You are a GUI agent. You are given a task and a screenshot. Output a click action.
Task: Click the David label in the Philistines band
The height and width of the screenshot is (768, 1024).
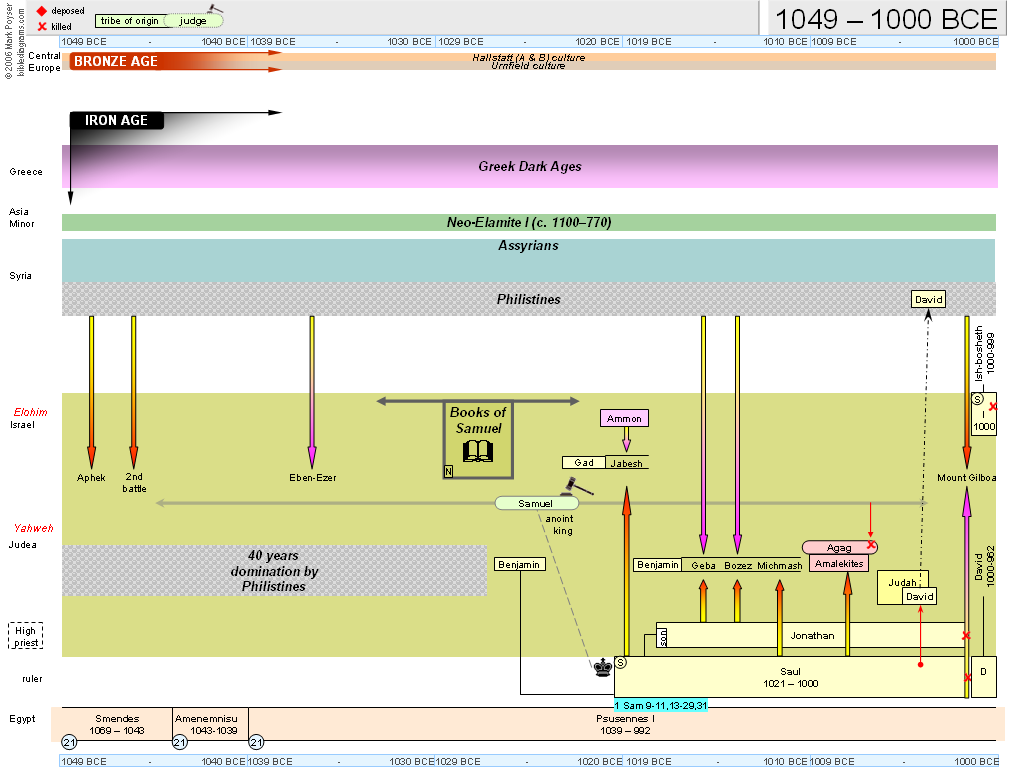coord(928,299)
